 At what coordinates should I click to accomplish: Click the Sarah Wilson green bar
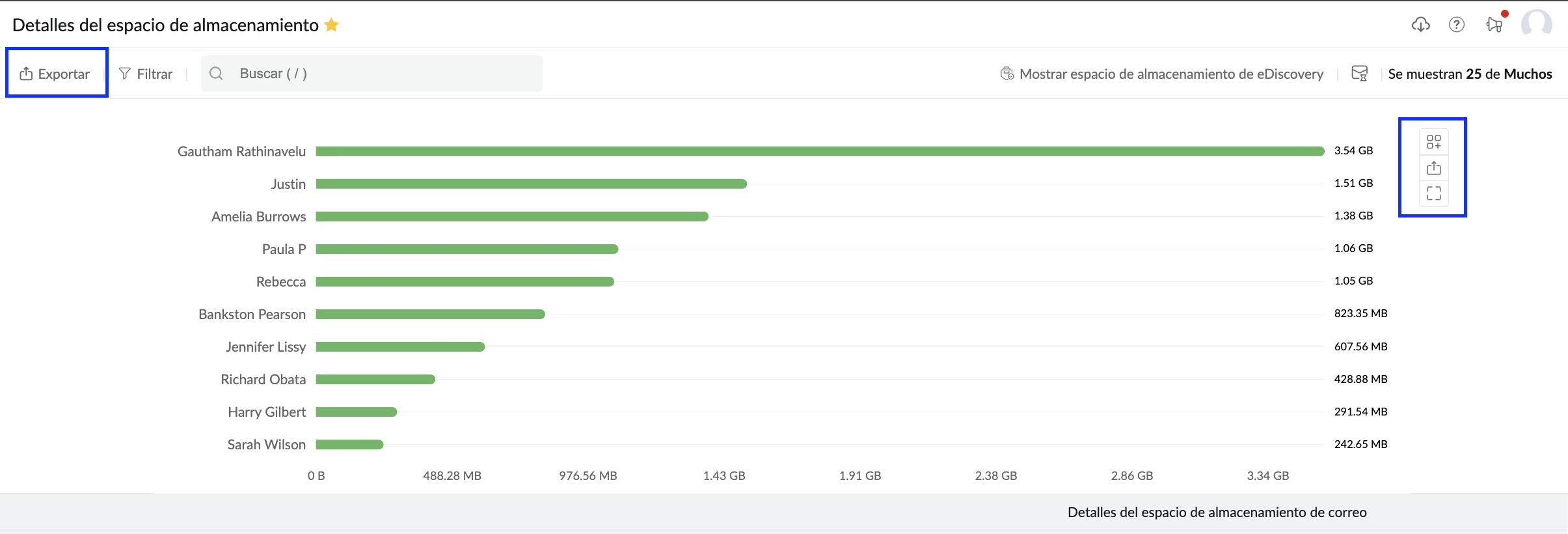click(349, 444)
